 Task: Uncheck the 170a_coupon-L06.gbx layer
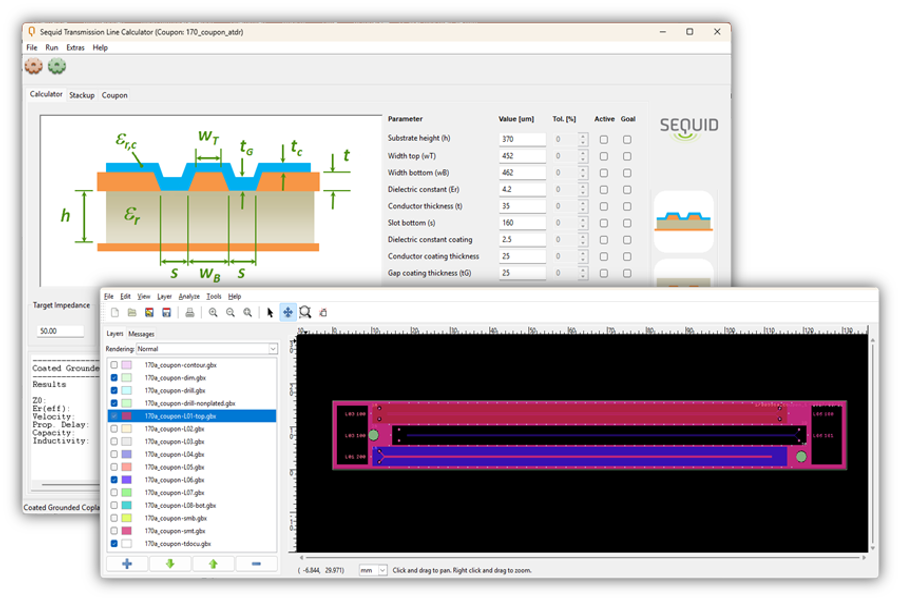pyautogui.click(x=114, y=480)
